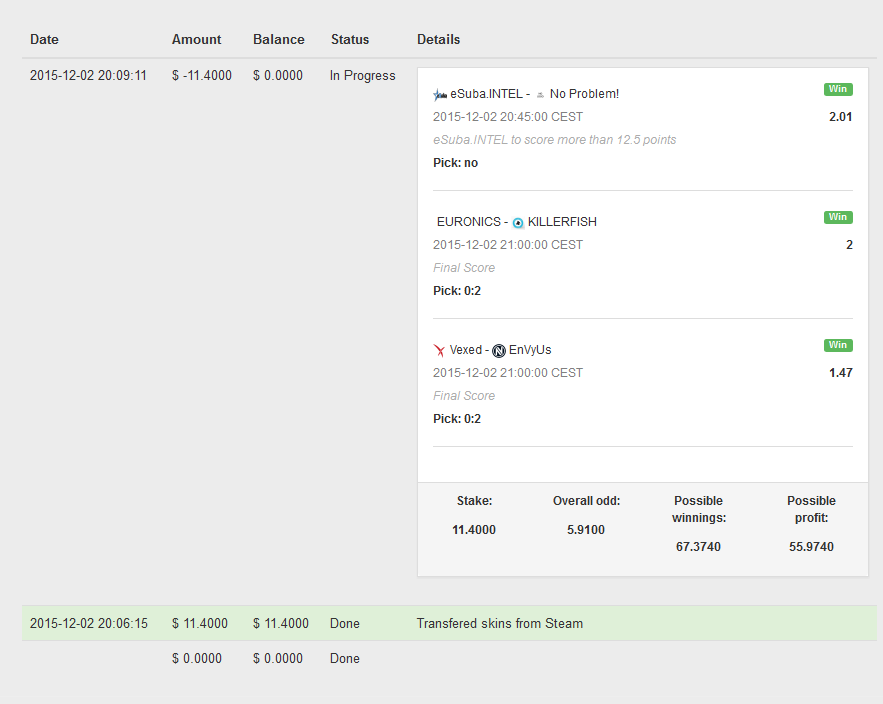Click balance $ 11.4000 in green row

[x=281, y=623]
